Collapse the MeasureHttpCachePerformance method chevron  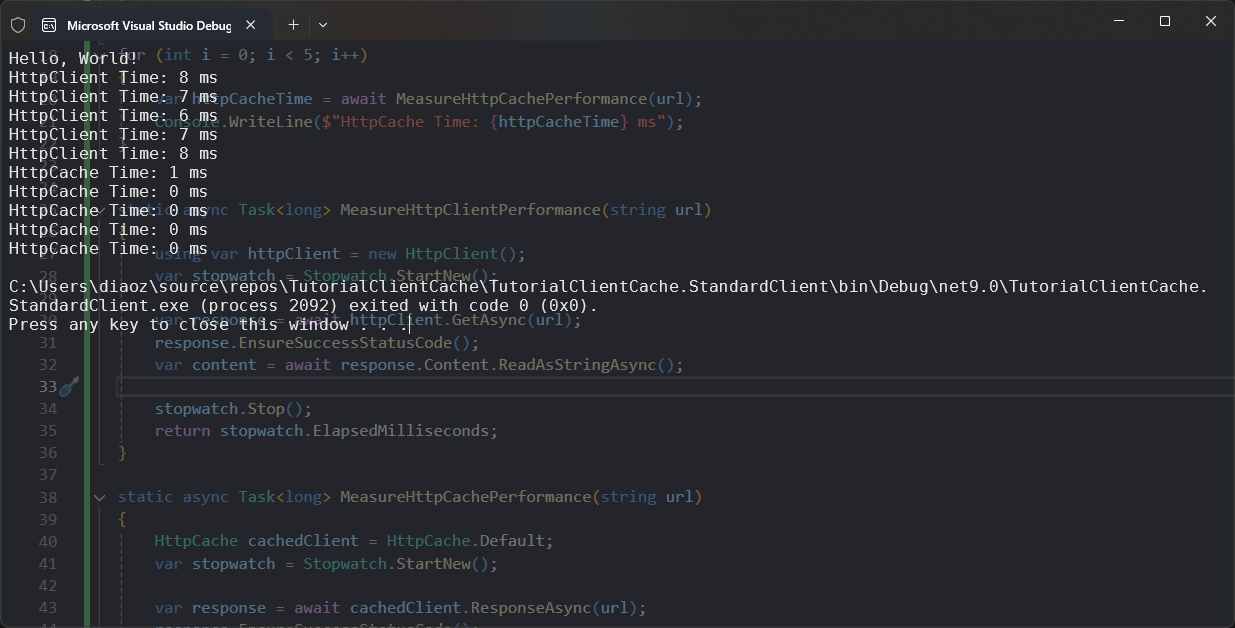click(100, 497)
